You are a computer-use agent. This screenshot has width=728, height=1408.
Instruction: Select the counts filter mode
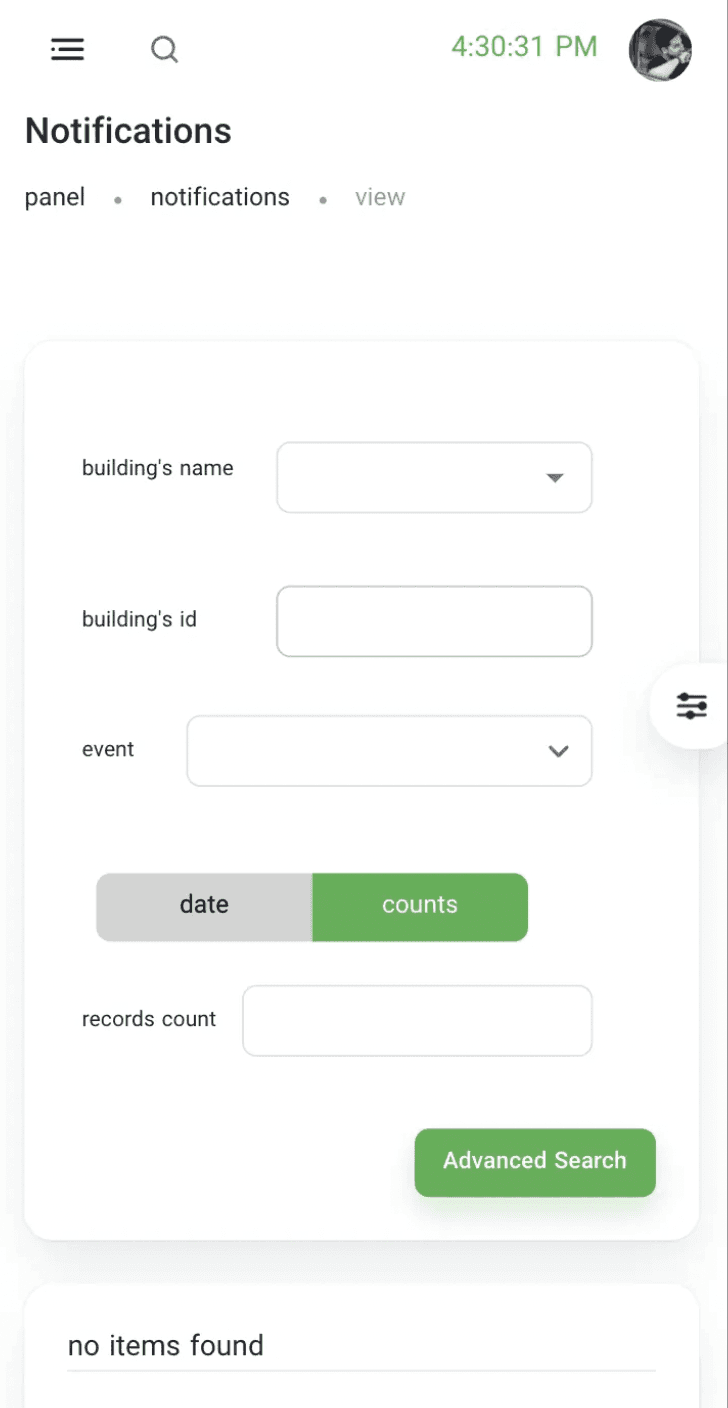(420, 906)
